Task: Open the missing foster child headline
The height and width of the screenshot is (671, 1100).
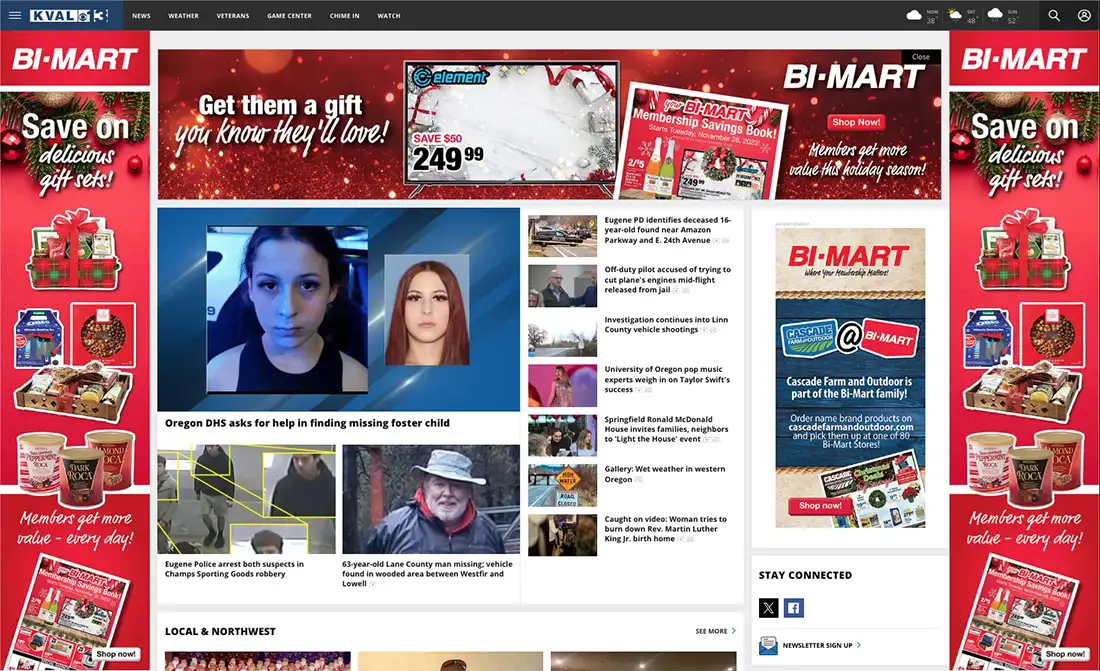Action: click(x=307, y=423)
